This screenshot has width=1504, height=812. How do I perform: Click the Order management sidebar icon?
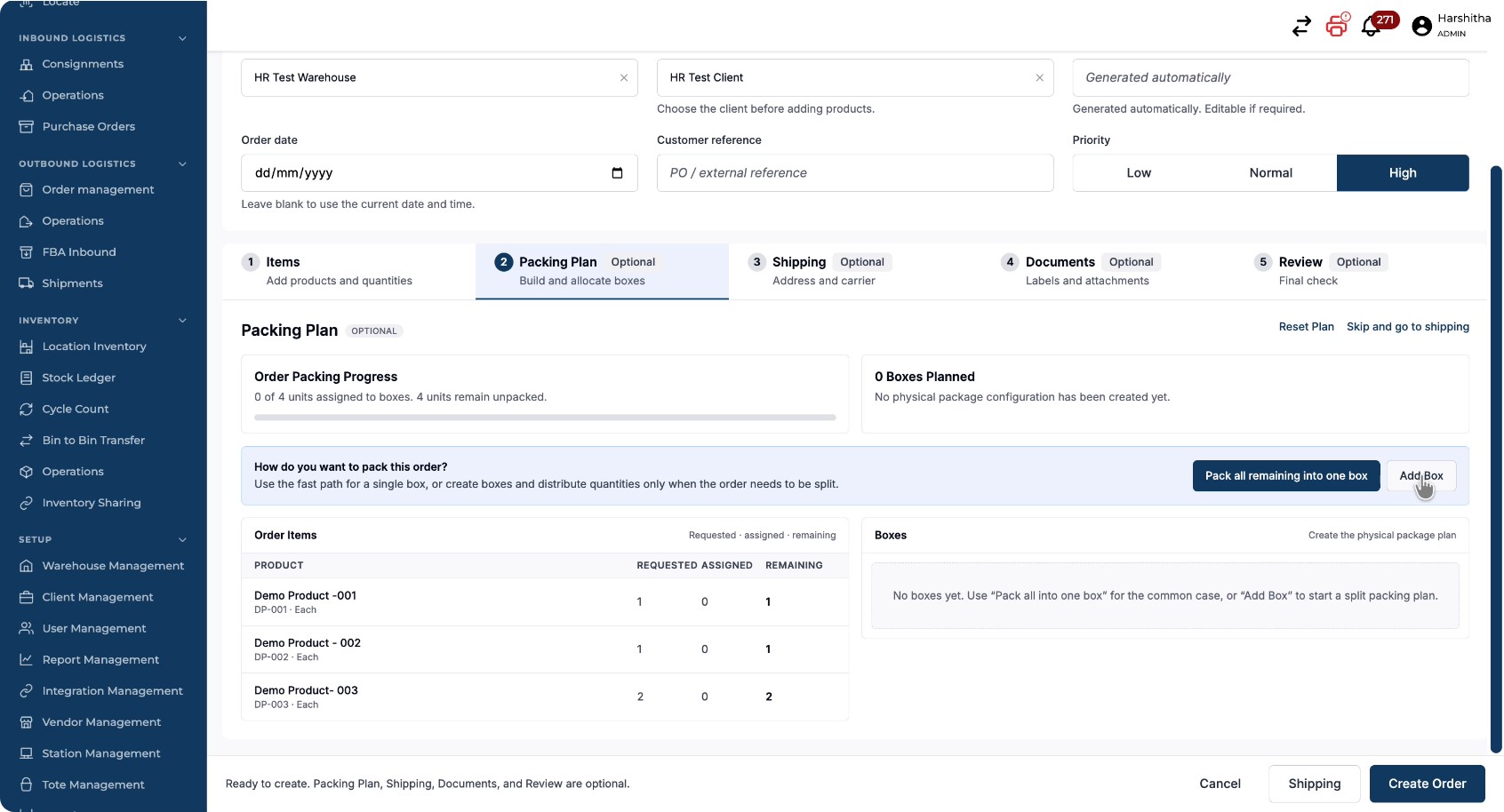point(27,189)
